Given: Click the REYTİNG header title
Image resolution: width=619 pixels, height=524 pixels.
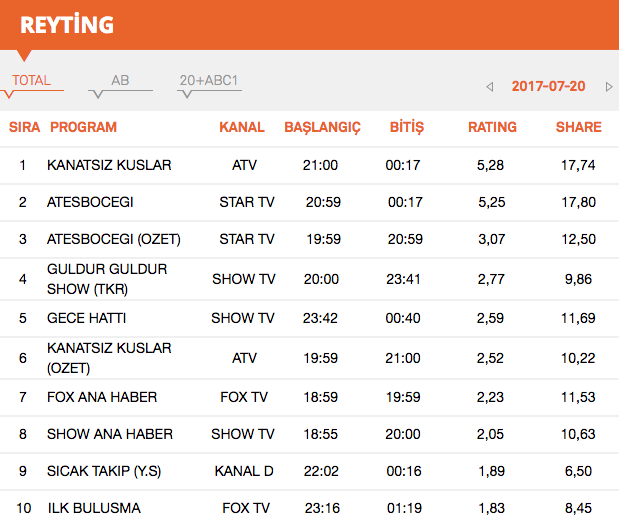Looking at the screenshot, I should point(67,24).
